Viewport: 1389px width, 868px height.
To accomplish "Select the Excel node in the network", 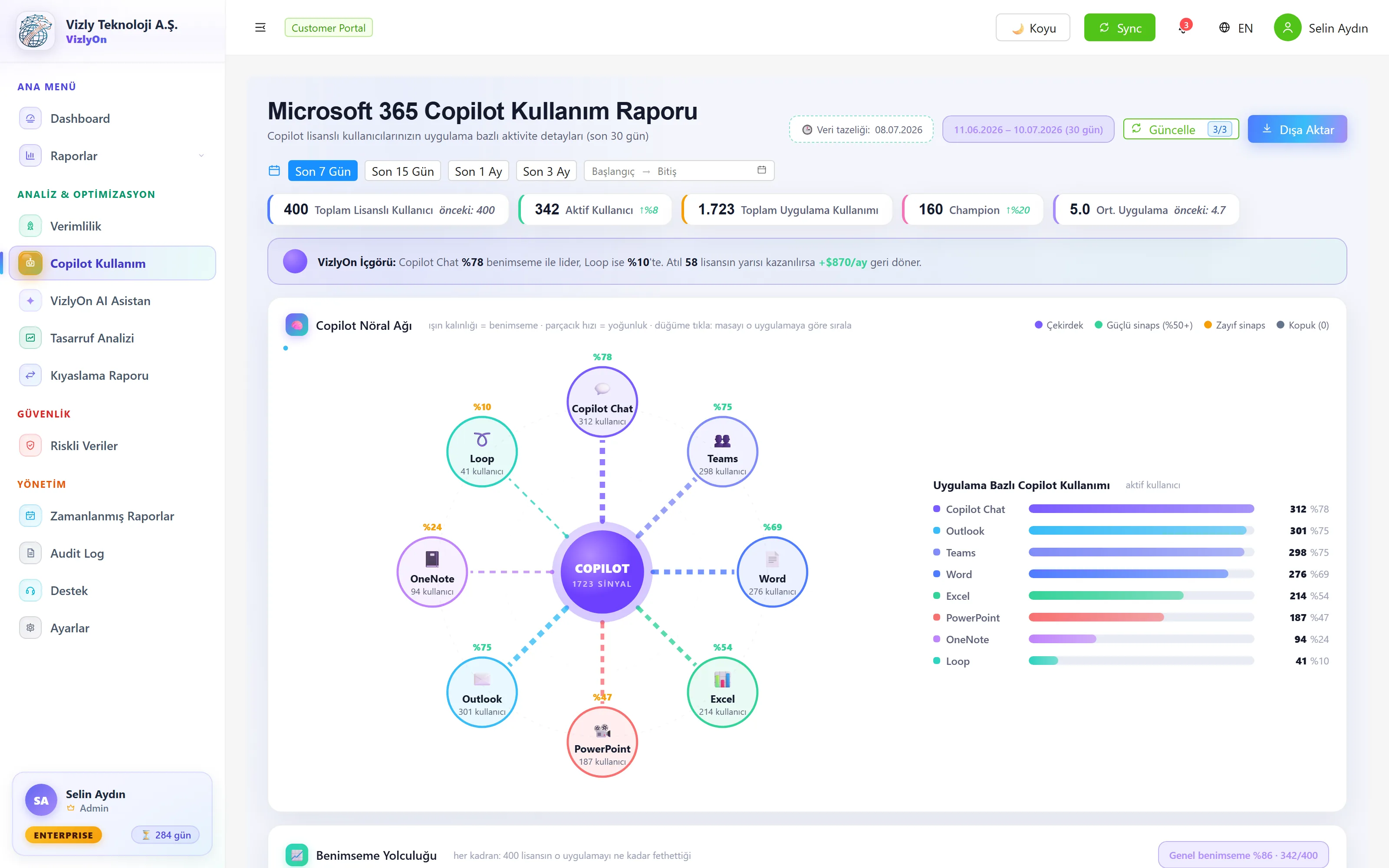I will pyautogui.click(x=723, y=692).
